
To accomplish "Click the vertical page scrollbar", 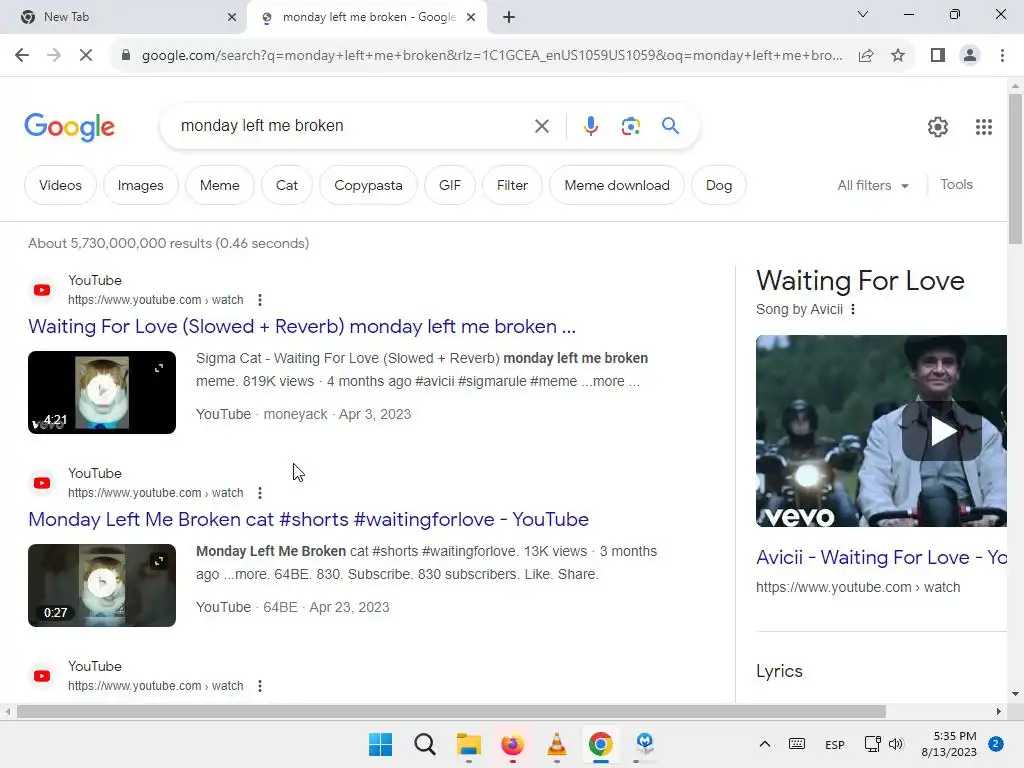I will (1015, 170).
